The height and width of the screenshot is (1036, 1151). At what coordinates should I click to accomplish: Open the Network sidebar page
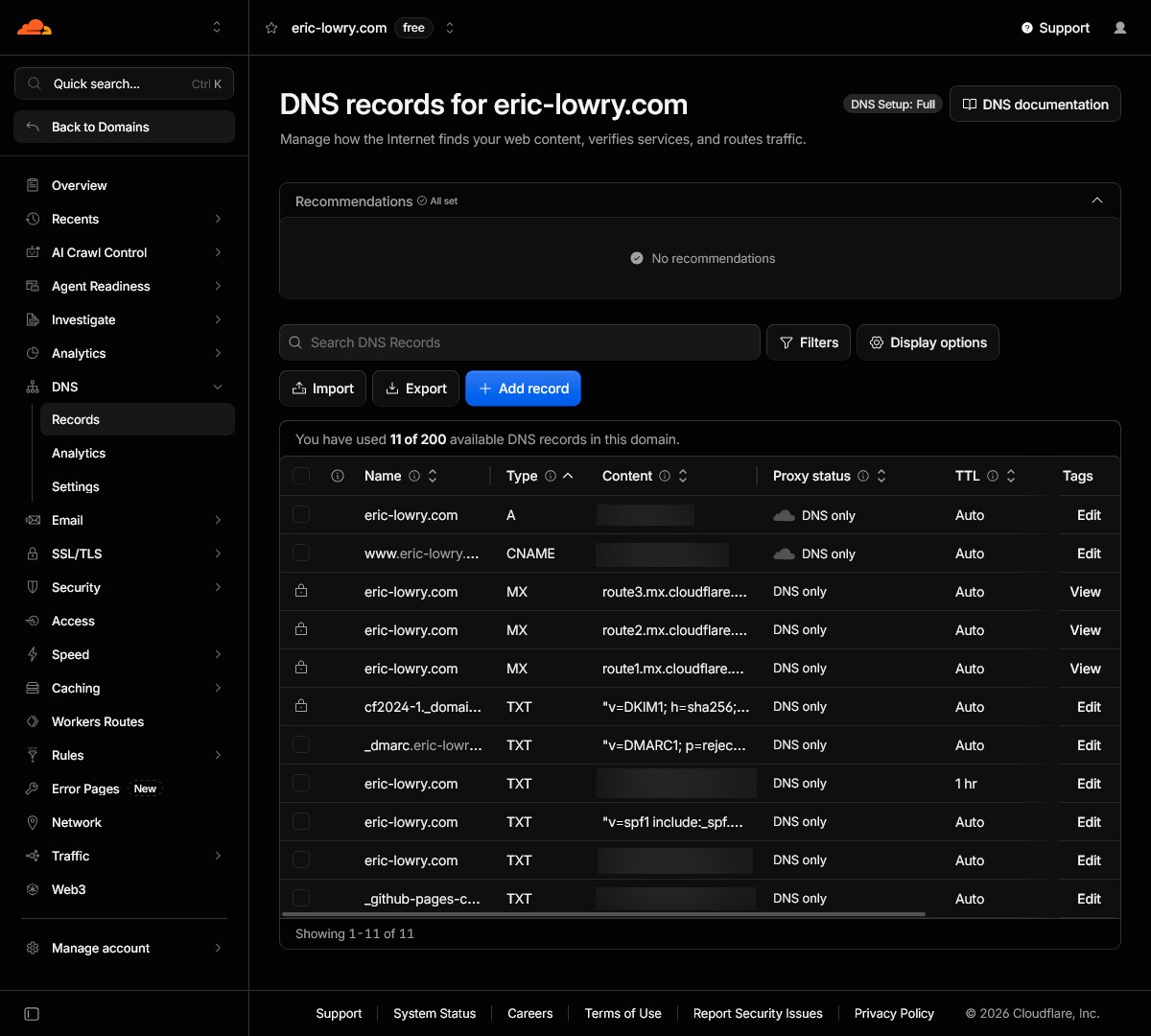tap(125, 822)
